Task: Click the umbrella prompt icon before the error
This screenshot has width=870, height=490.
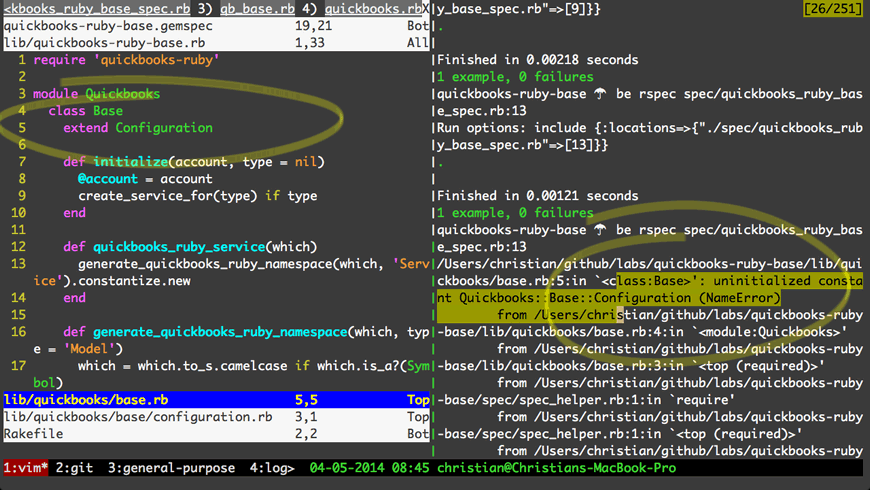Action: [601, 230]
